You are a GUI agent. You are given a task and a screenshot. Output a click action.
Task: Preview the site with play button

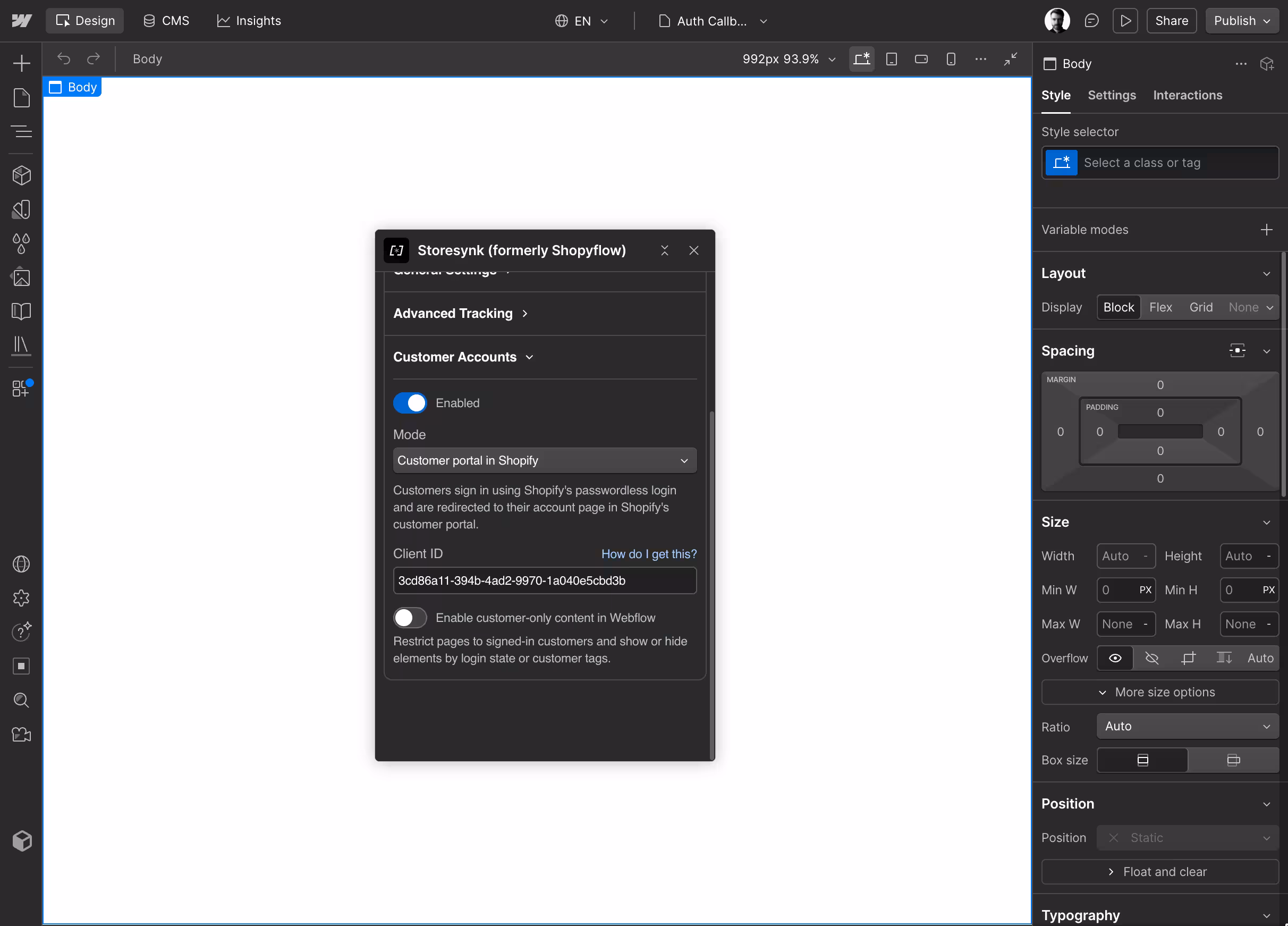pyautogui.click(x=1125, y=21)
